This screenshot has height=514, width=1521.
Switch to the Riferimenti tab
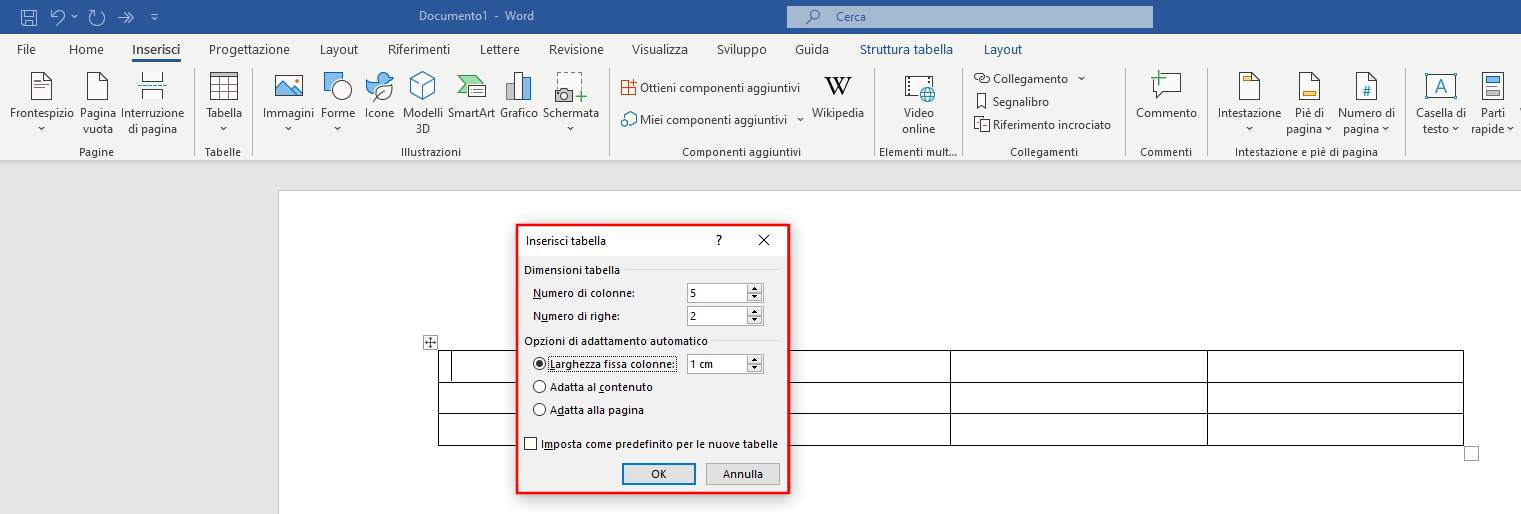[x=419, y=49]
